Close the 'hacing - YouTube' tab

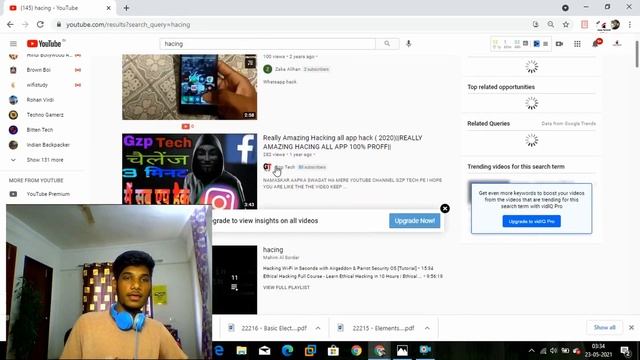pos(109,8)
